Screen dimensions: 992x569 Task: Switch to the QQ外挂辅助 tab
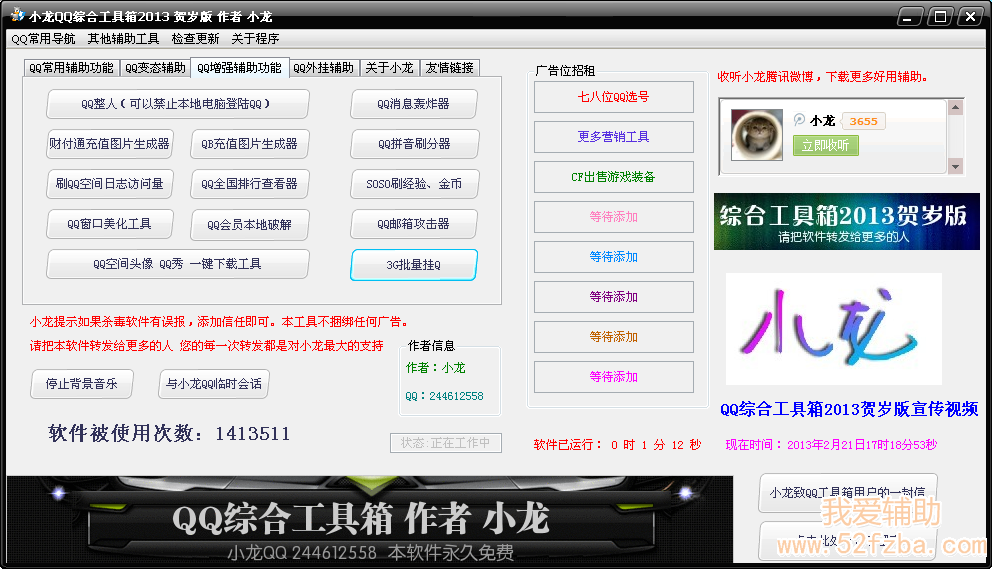pos(324,68)
